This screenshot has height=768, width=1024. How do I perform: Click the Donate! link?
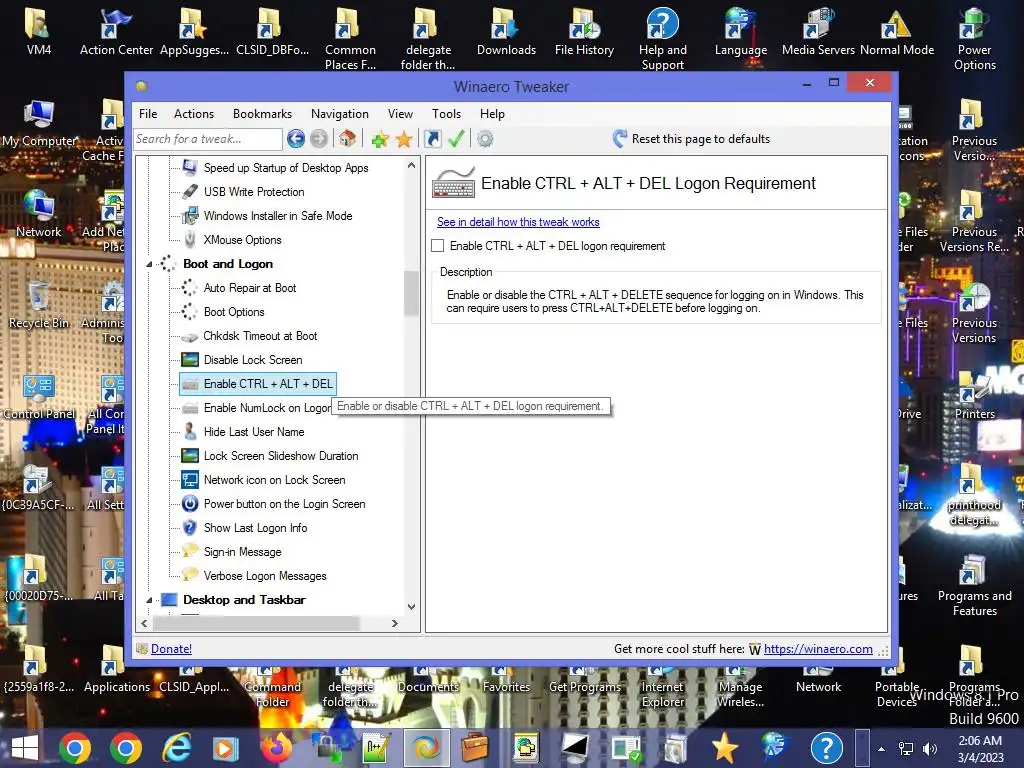171,648
